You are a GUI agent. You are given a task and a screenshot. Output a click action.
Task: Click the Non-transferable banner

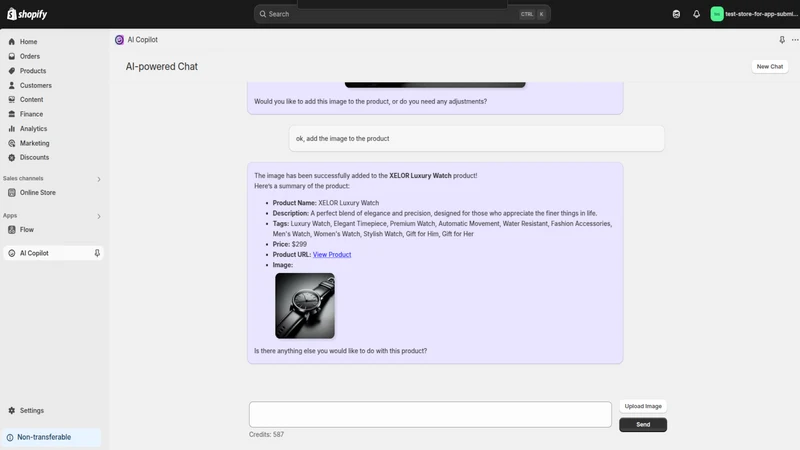coord(51,437)
